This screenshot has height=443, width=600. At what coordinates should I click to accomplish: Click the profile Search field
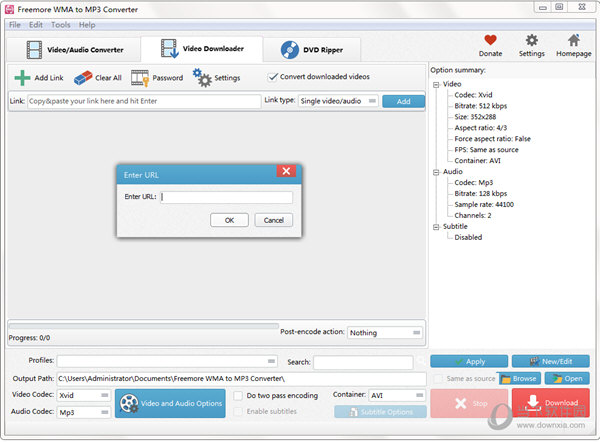coord(363,362)
